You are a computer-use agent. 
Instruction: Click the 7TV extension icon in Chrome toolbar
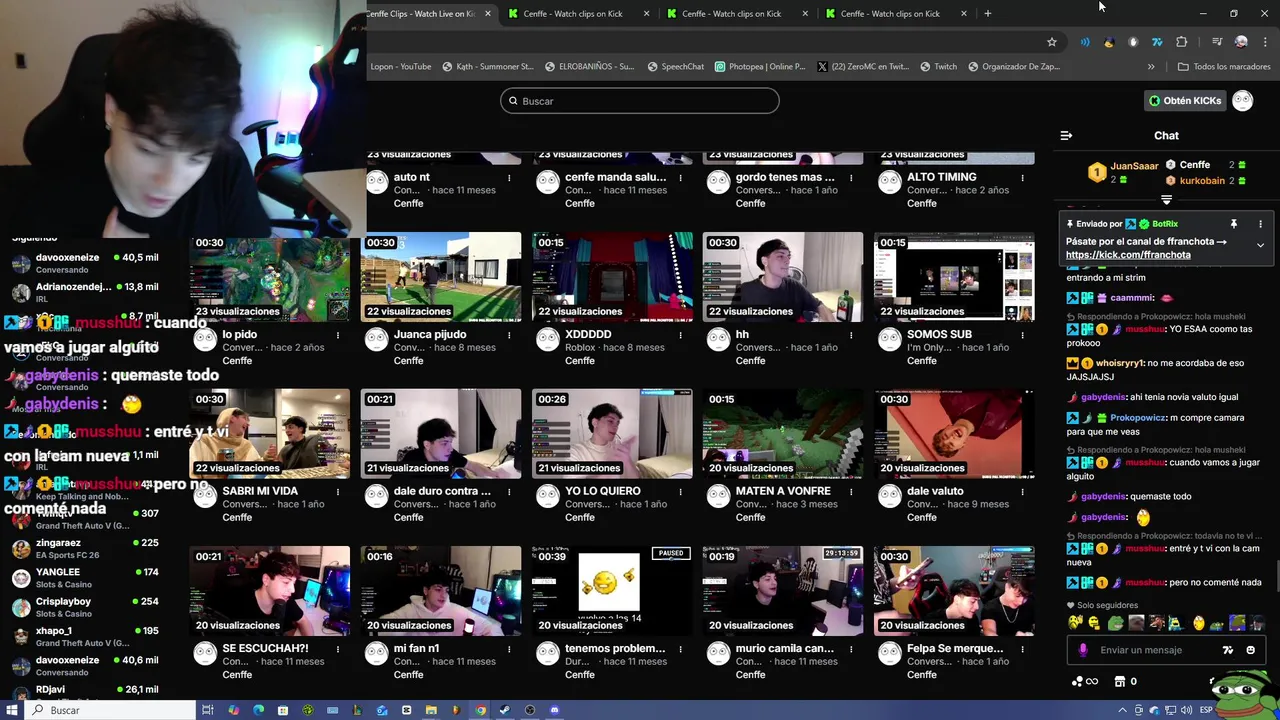1157,42
